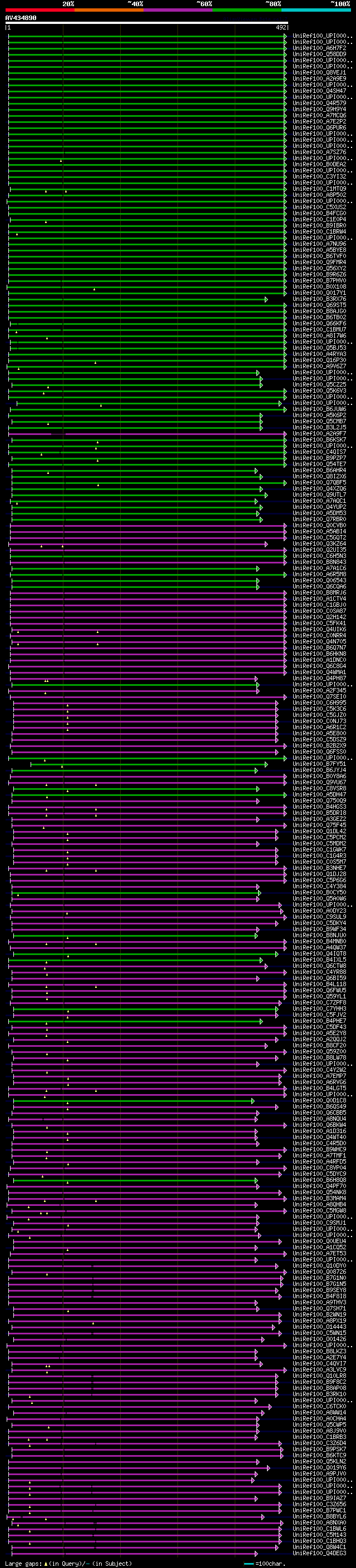Viewport: 356px width, 1568px height.
Task: Select hit label UniRef100_A7E2P2
Action: pos(319,121)
